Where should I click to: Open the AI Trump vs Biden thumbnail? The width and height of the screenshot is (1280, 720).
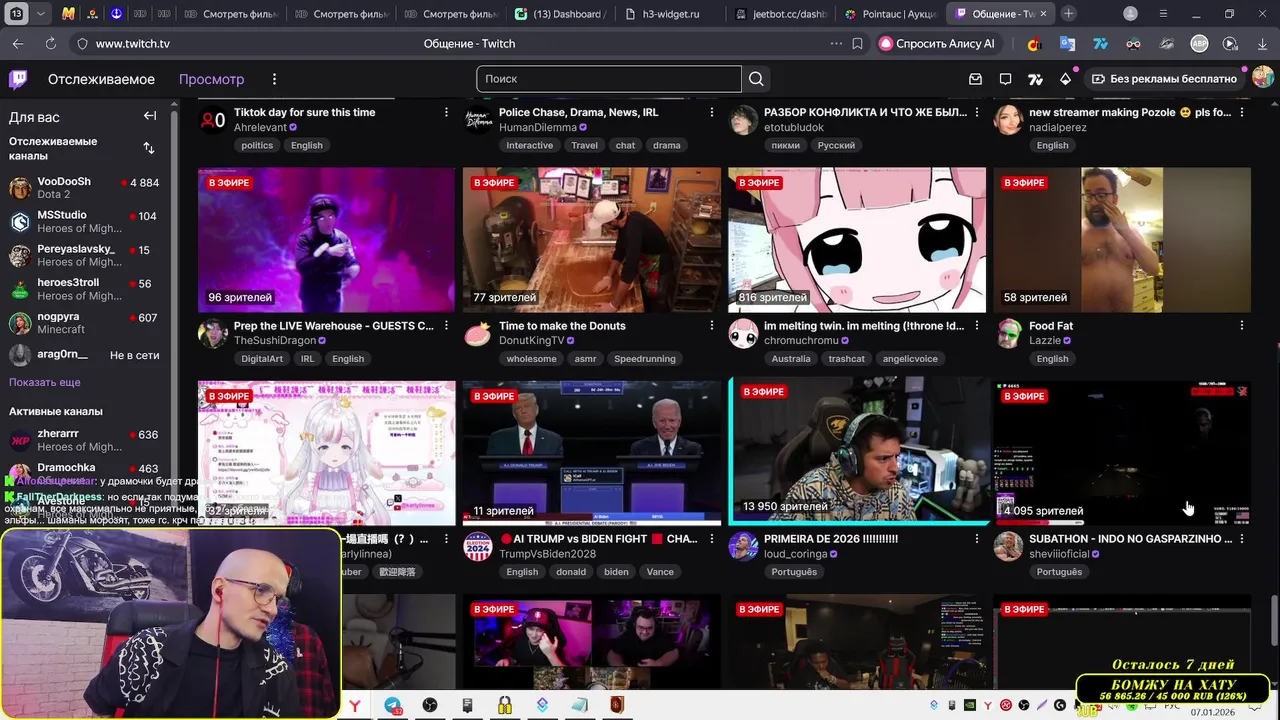(591, 453)
